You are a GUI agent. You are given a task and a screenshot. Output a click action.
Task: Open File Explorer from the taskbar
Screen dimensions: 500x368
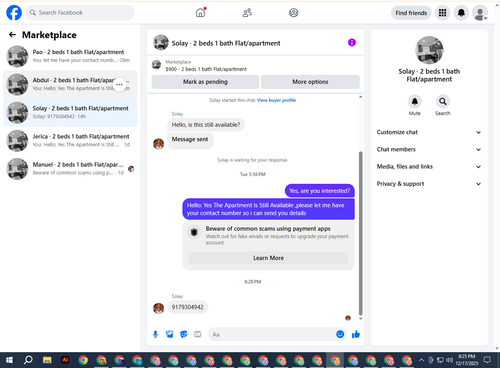pos(47,360)
